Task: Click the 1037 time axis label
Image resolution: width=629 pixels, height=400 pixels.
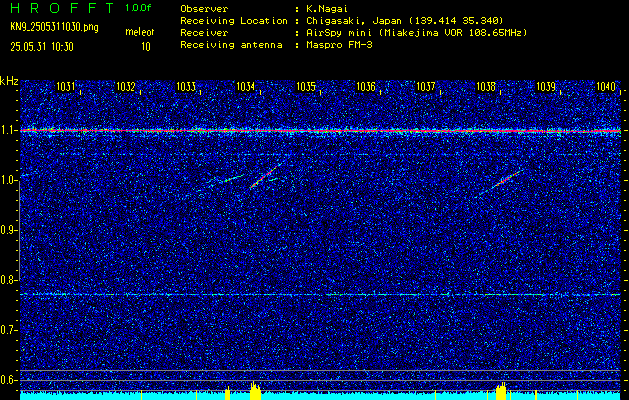Action: 426,86
